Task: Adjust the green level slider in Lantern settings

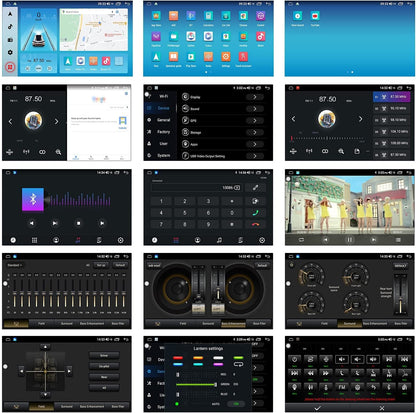Action: pyautogui.click(x=197, y=384)
